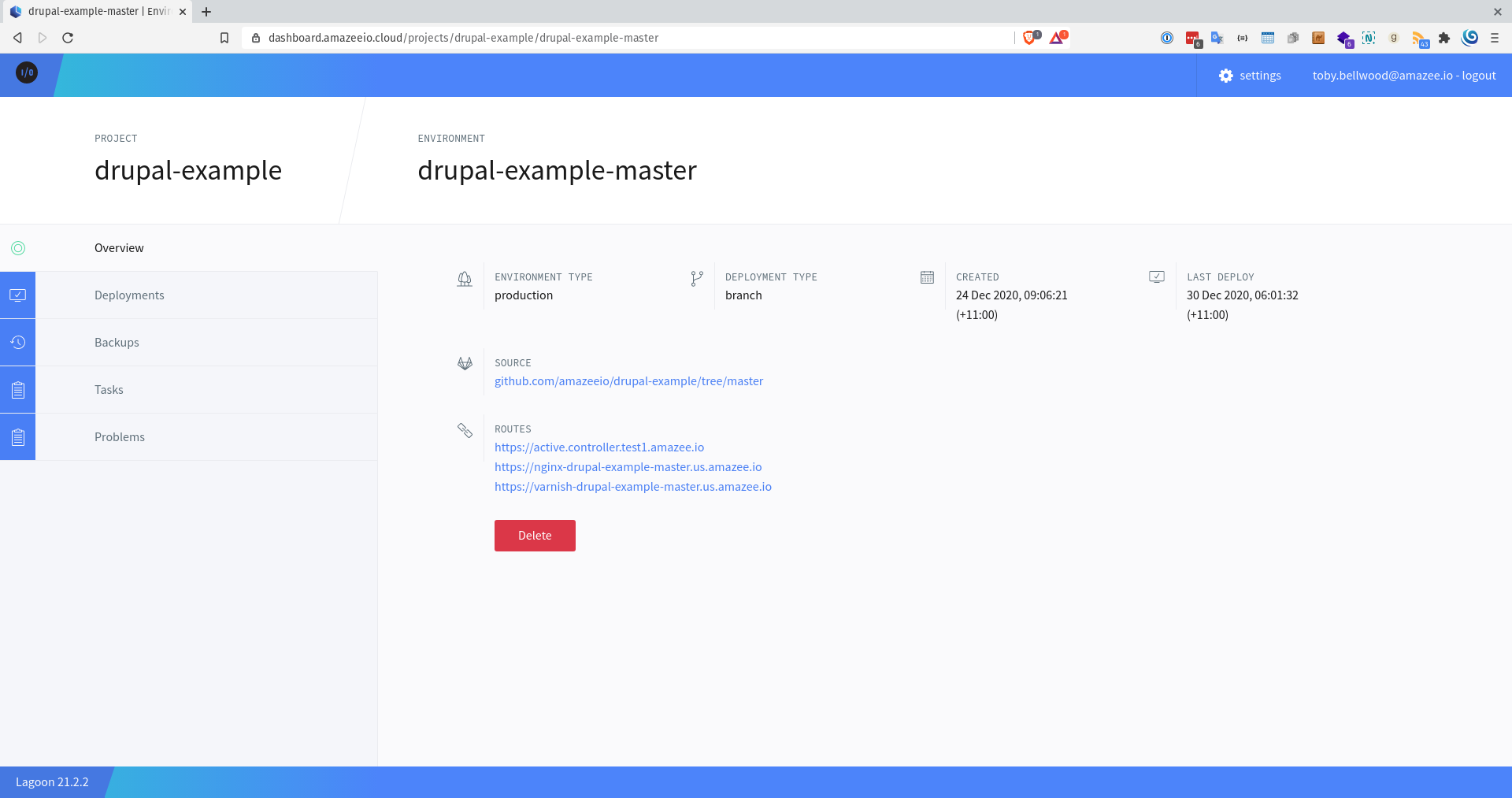Click the teal N extension icon
The width and height of the screenshot is (1512, 798).
pyautogui.click(x=1369, y=38)
